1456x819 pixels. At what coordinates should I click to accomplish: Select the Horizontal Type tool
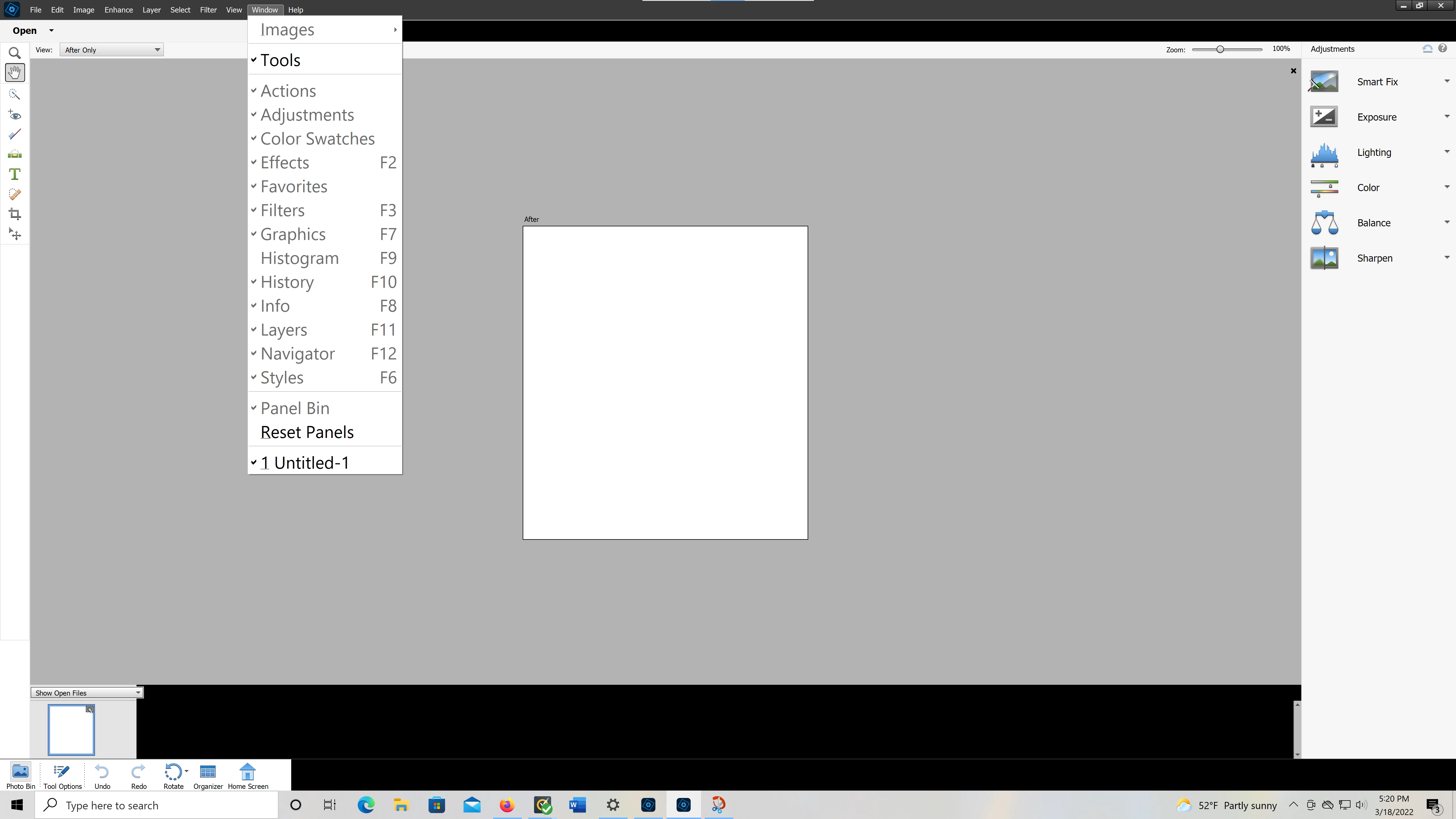point(15,174)
